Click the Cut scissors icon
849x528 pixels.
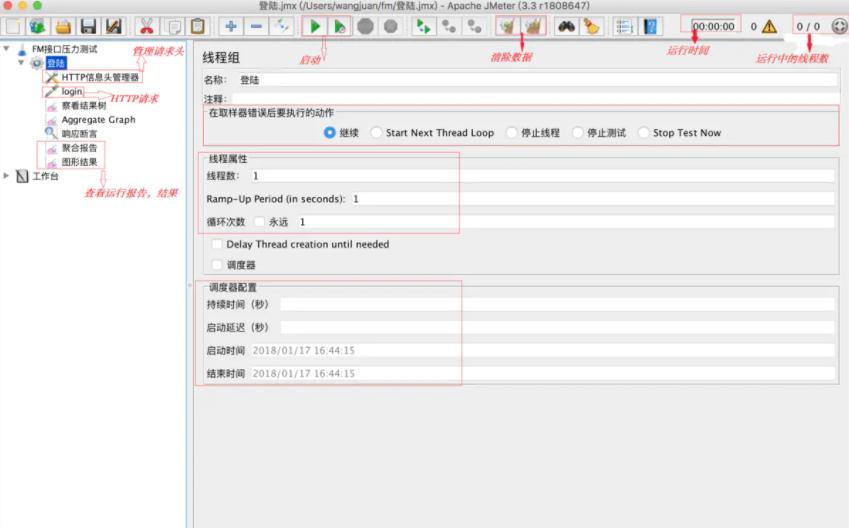tap(146, 27)
